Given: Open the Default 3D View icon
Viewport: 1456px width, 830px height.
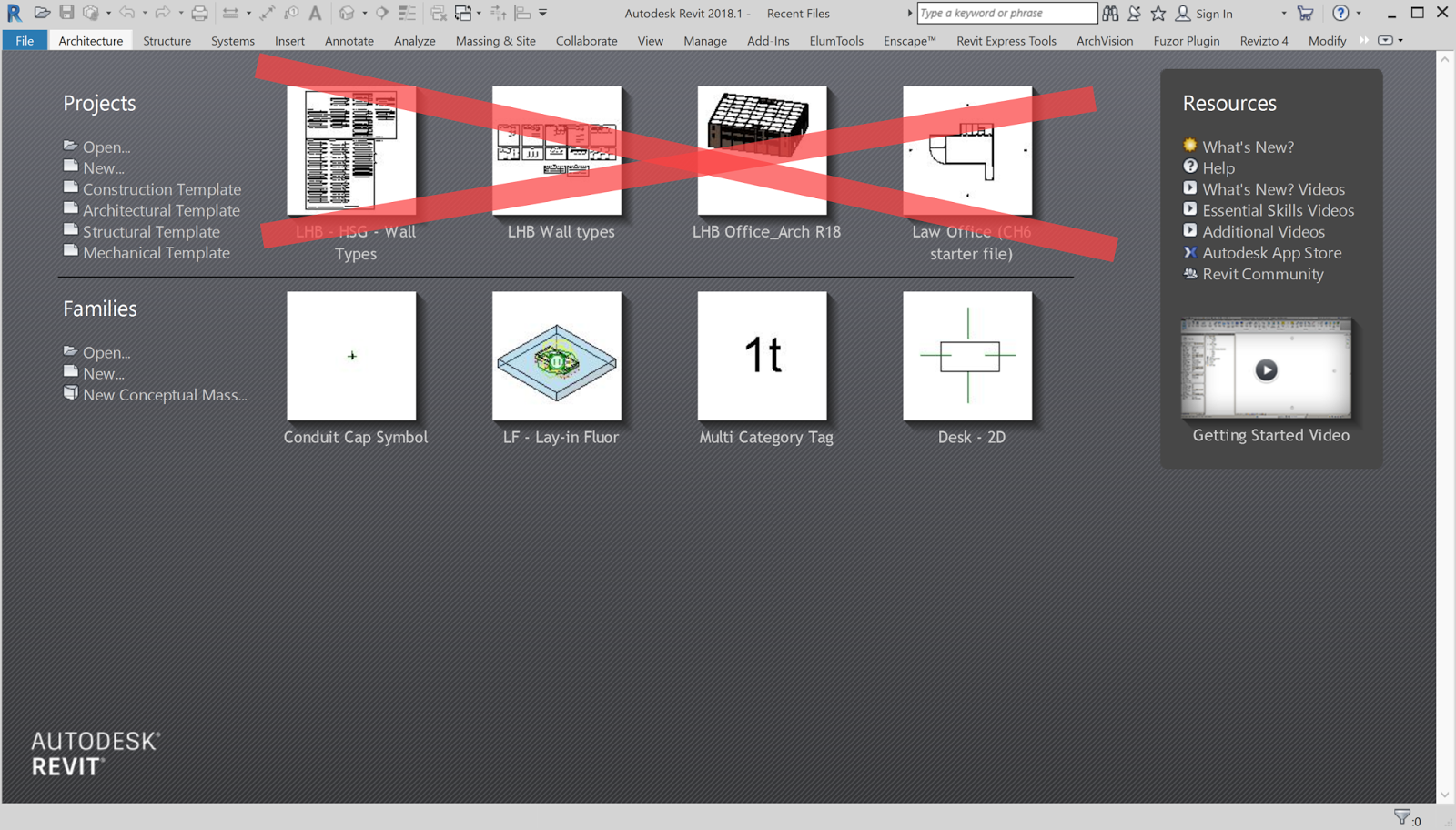Looking at the screenshot, I should (347, 13).
